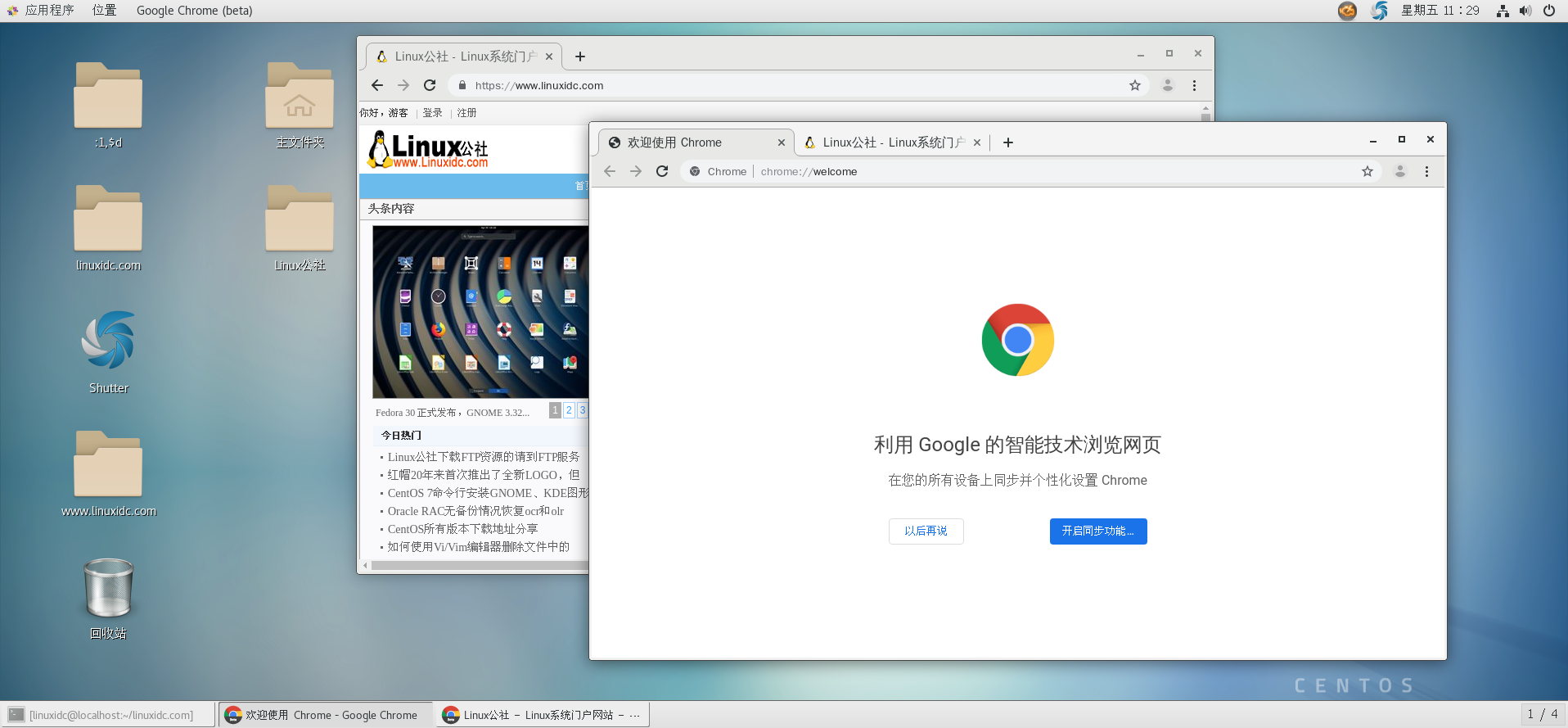Select Linux公社 tab in back window
Image resolution: width=1568 pixels, height=728 pixels.
(x=463, y=57)
